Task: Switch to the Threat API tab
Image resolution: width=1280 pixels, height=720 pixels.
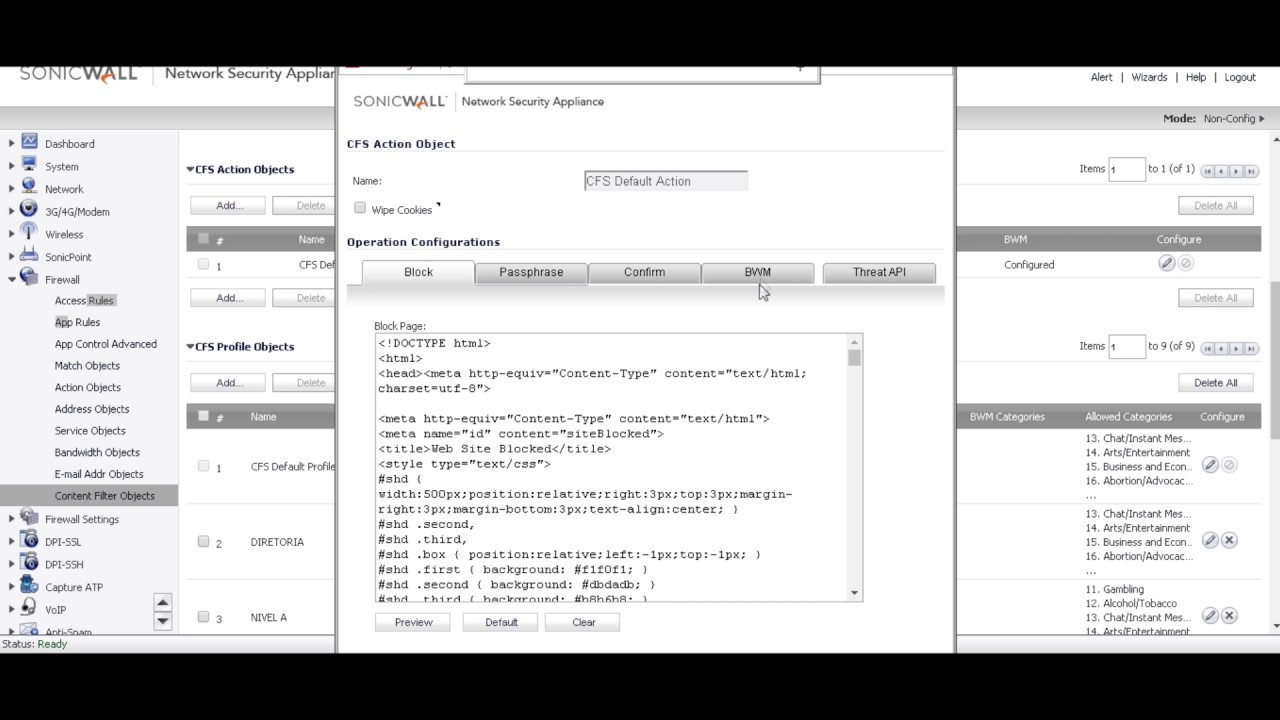Action: click(879, 272)
